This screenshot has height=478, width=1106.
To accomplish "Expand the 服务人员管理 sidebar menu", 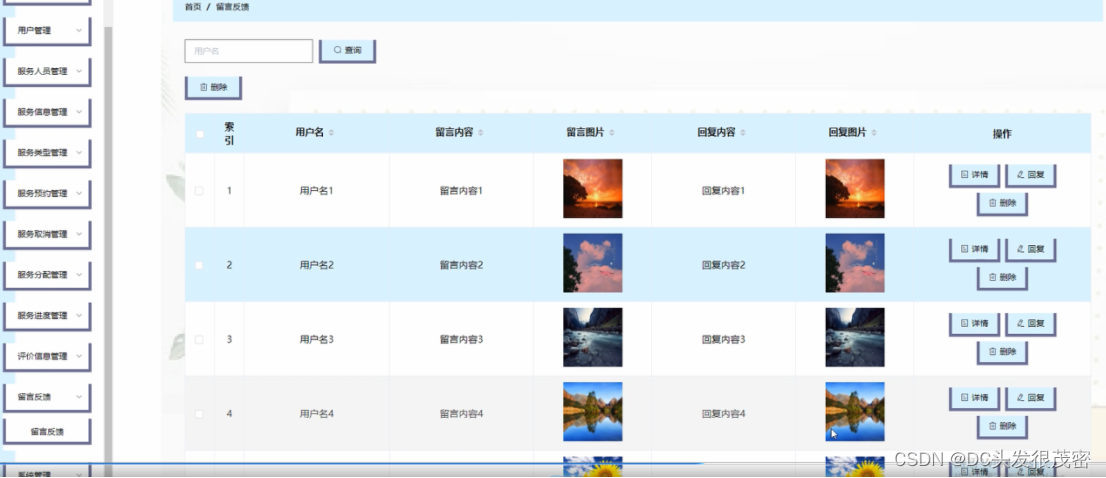I will (x=47, y=72).
